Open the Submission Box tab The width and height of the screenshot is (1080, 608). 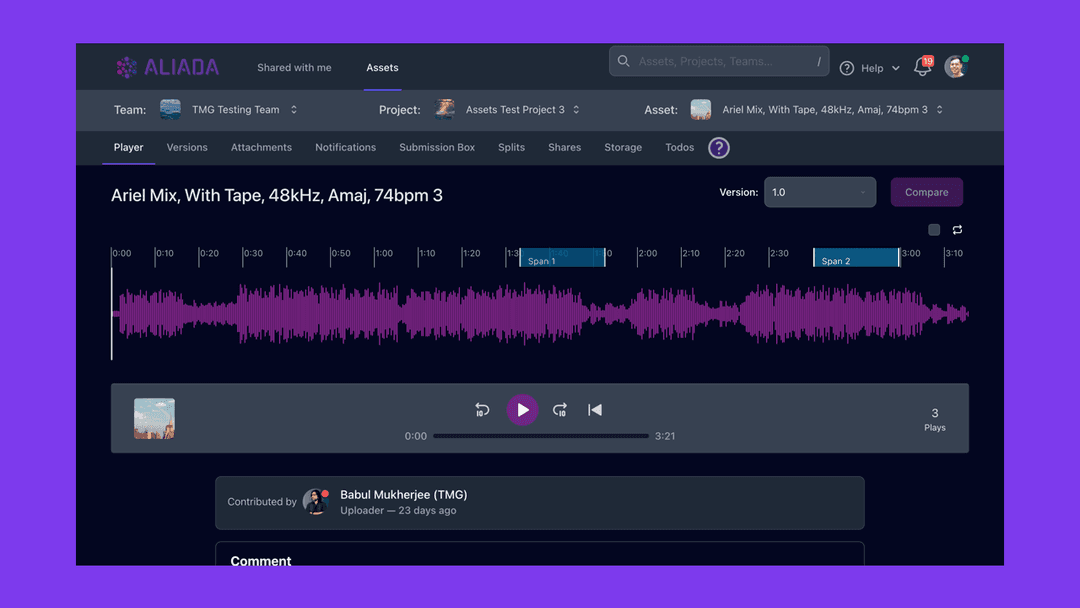coord(437,147)
